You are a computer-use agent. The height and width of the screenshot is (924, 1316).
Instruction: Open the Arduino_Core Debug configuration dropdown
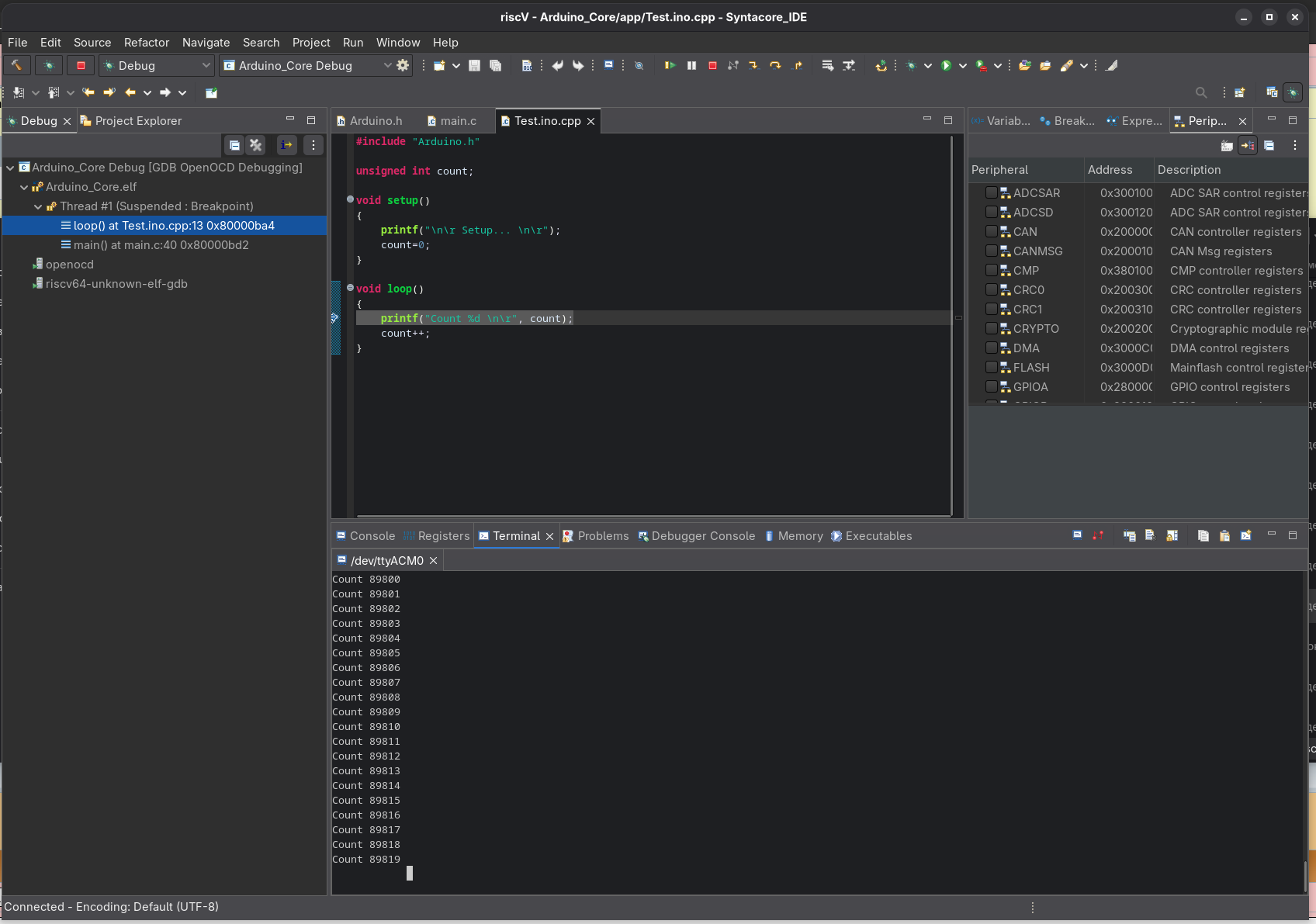coord(387,66)
